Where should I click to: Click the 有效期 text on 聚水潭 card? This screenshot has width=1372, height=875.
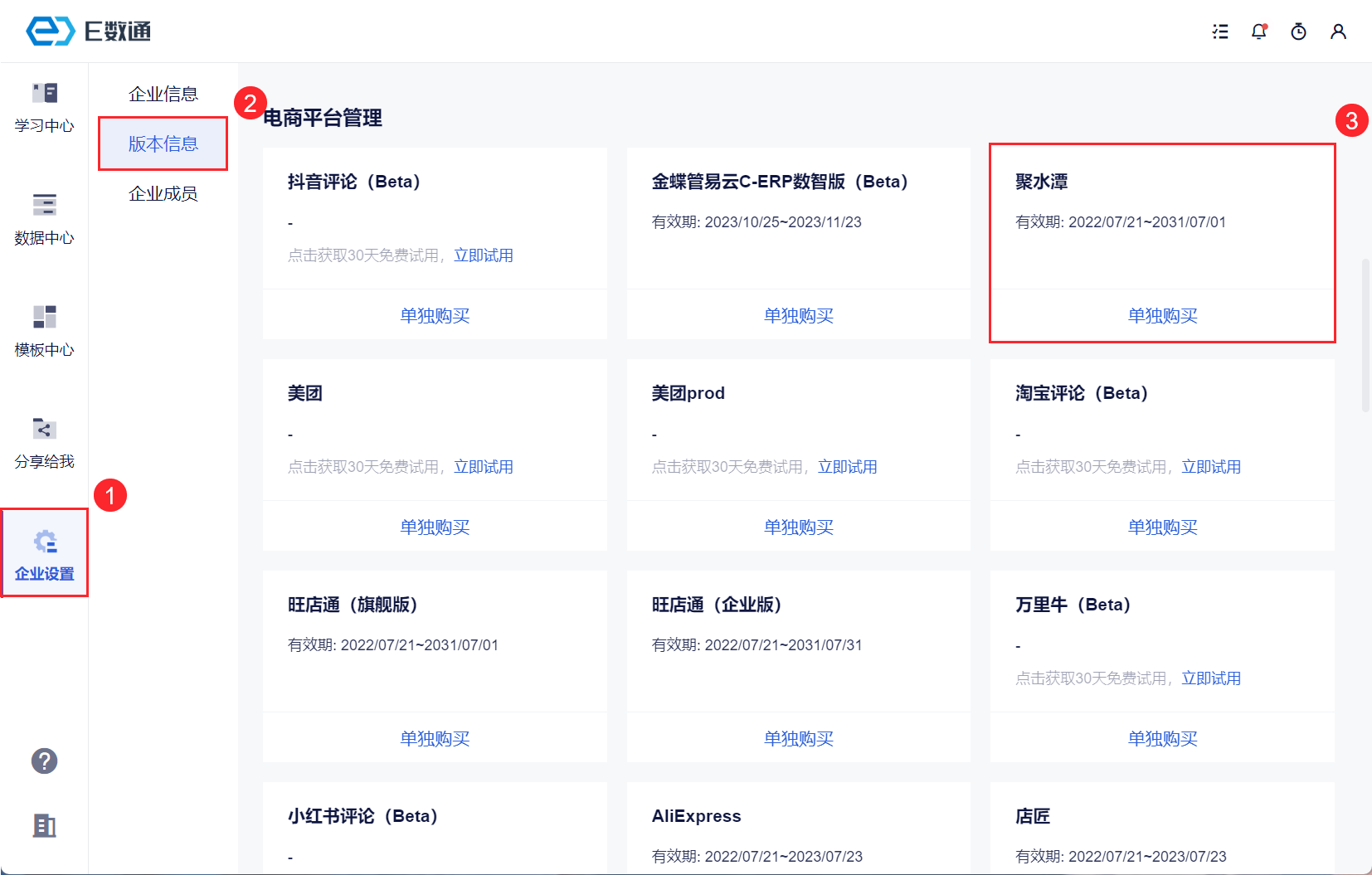coord(1121,222)
